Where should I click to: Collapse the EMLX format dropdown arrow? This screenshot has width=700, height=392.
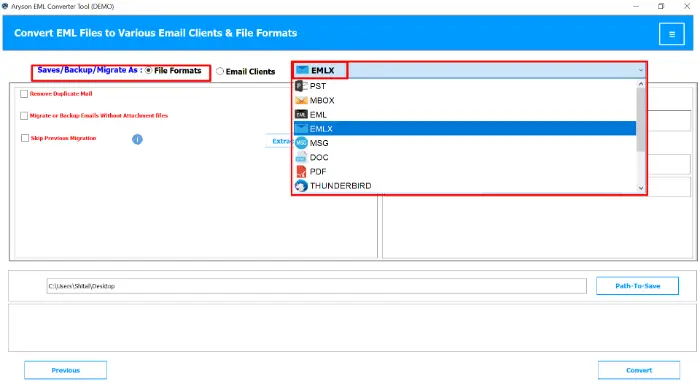point(640,70)
